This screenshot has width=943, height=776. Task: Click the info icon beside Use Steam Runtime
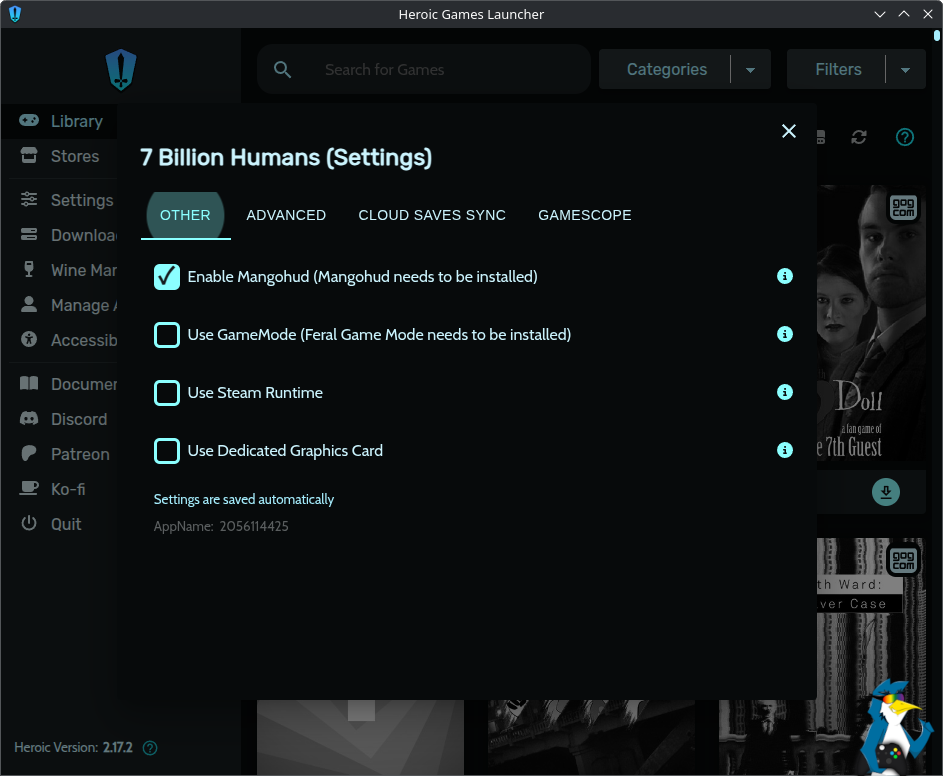[x=785, y=392]
